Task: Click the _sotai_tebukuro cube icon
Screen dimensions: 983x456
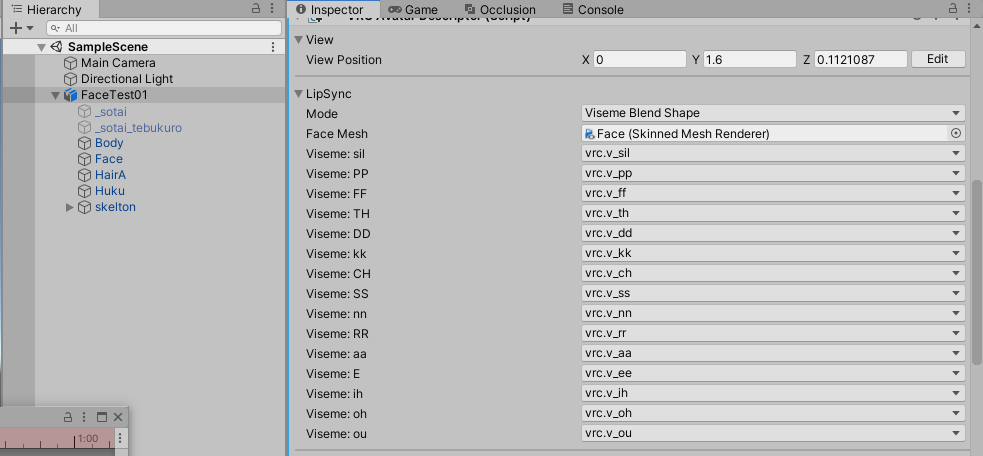Action: (x=85, y=127)
